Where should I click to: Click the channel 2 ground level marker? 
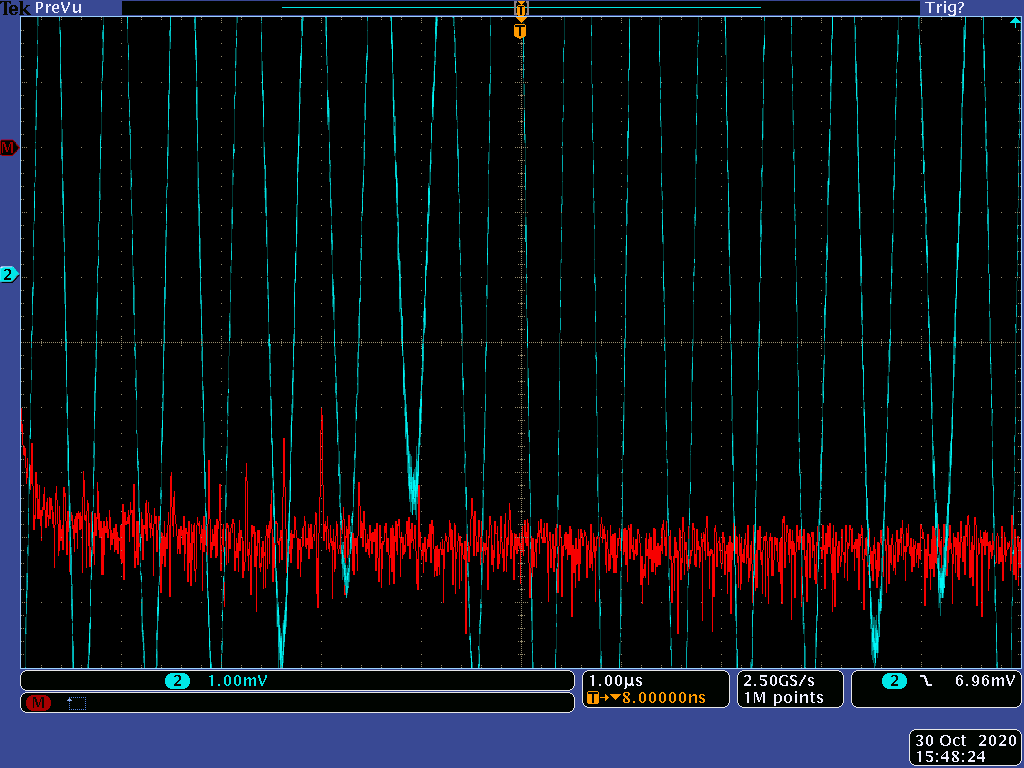coord(8,274)
